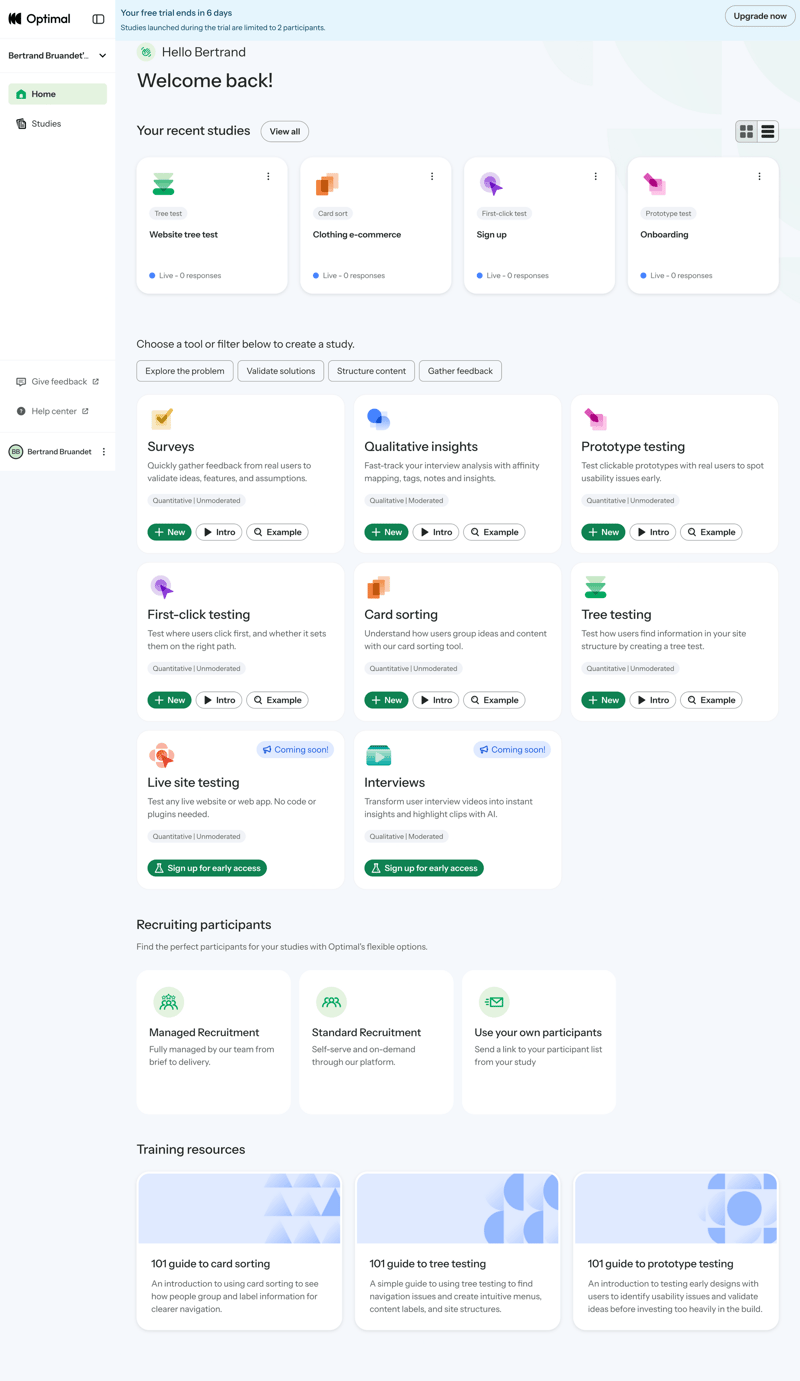Create a New Card sorting study
Image resolution: width=800 pixels, height=1381 pixels.
tap(386, 700)
